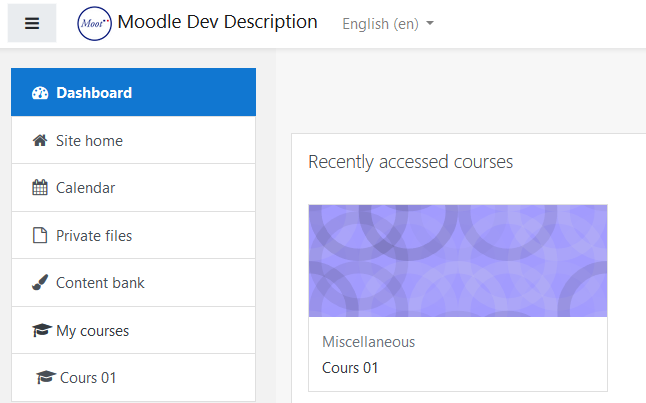Click the Calendar icon

tap(40, 187)
